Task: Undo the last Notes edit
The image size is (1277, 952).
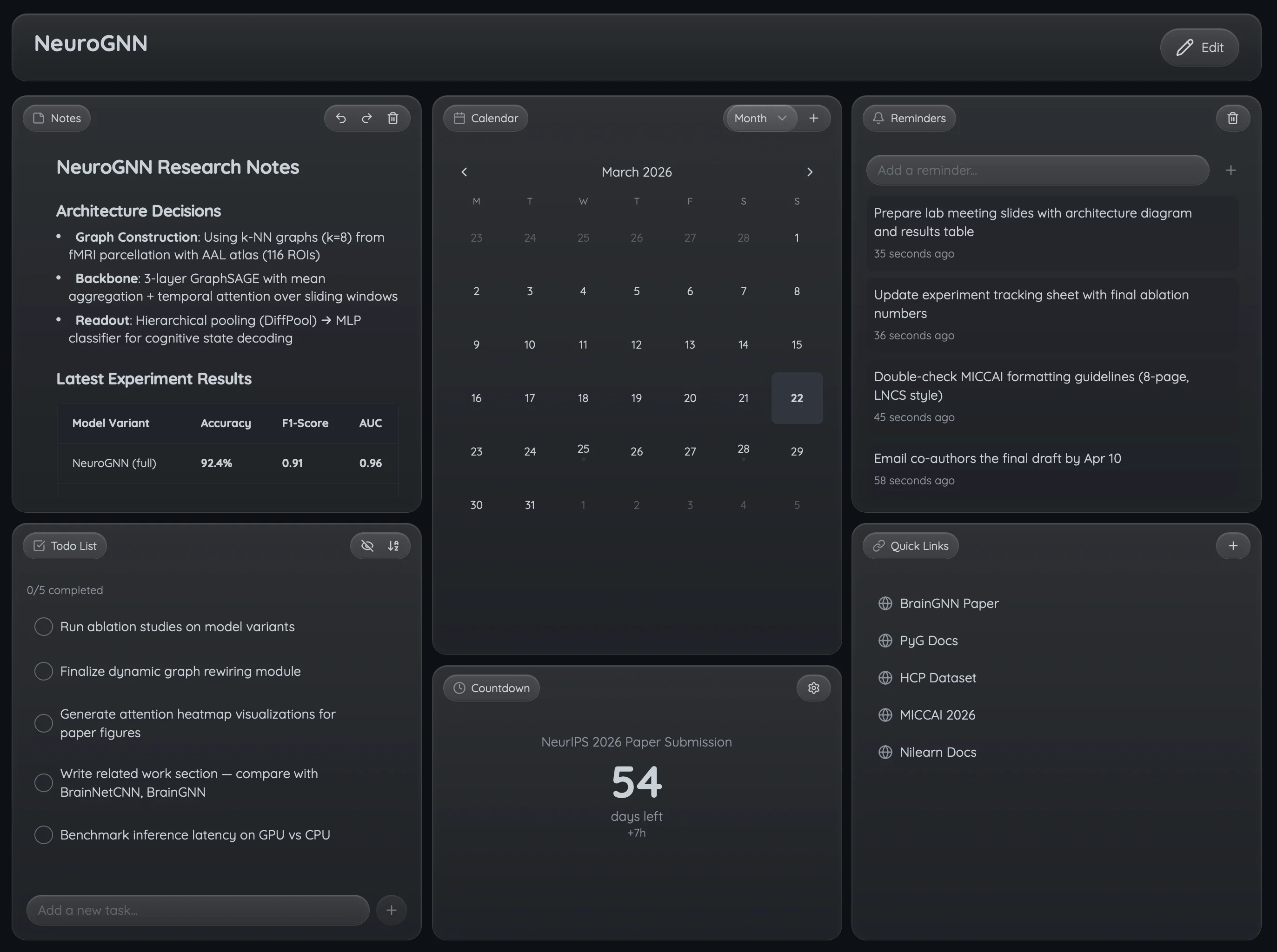Action: (x=341, y=118)
